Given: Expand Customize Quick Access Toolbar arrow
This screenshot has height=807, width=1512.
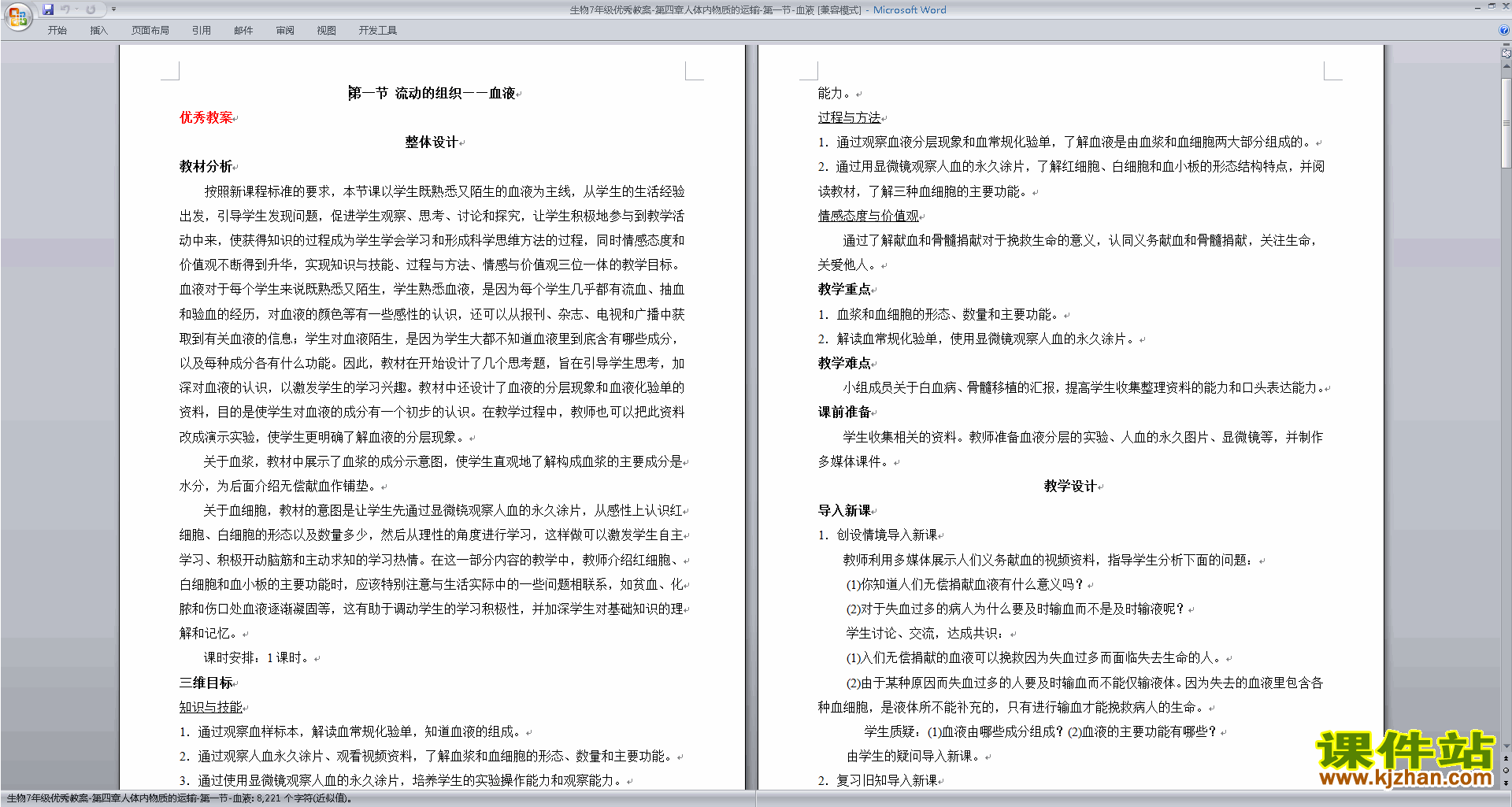Looking at the screenshot, I should point(113,9).
